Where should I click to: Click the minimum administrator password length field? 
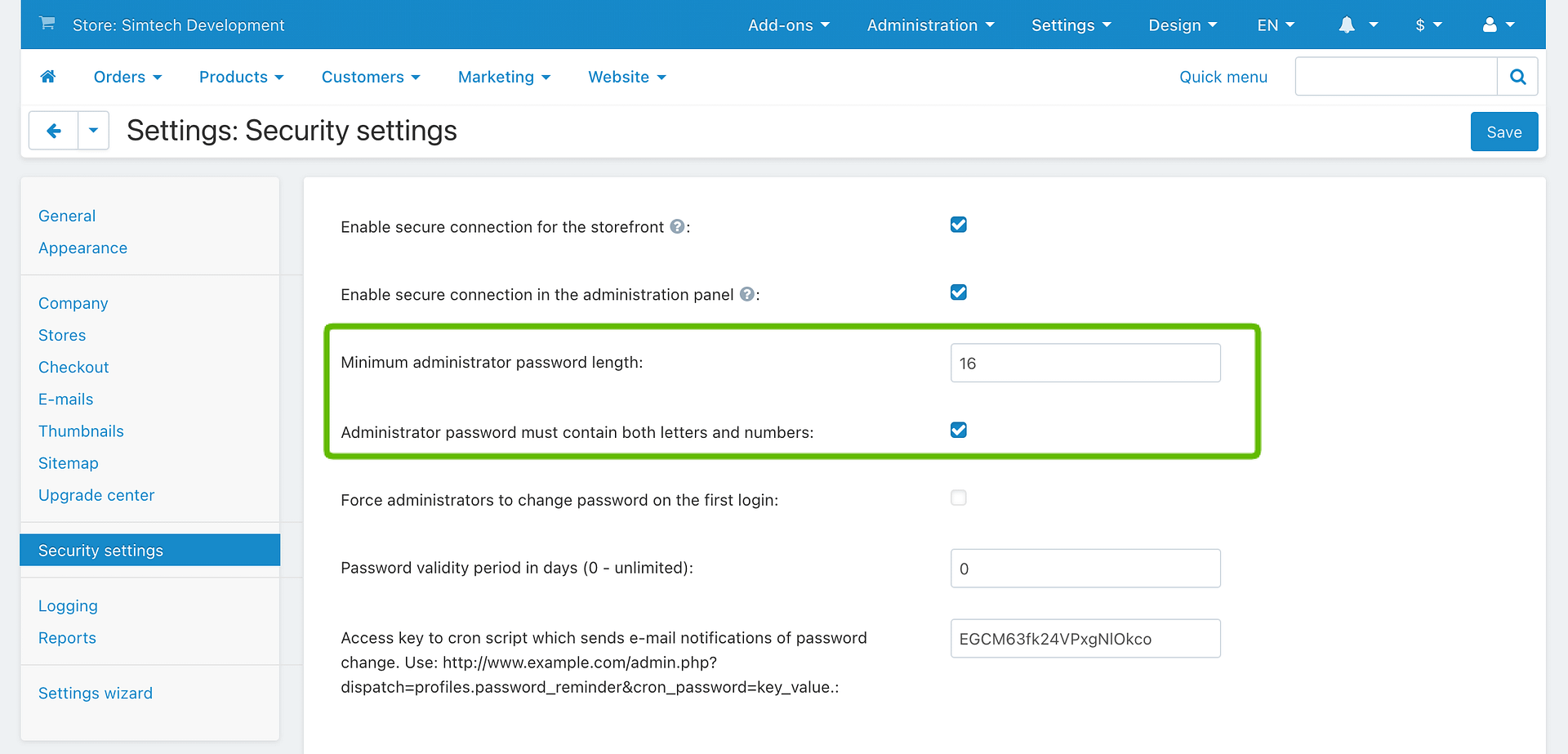(x=1085, y=364)
